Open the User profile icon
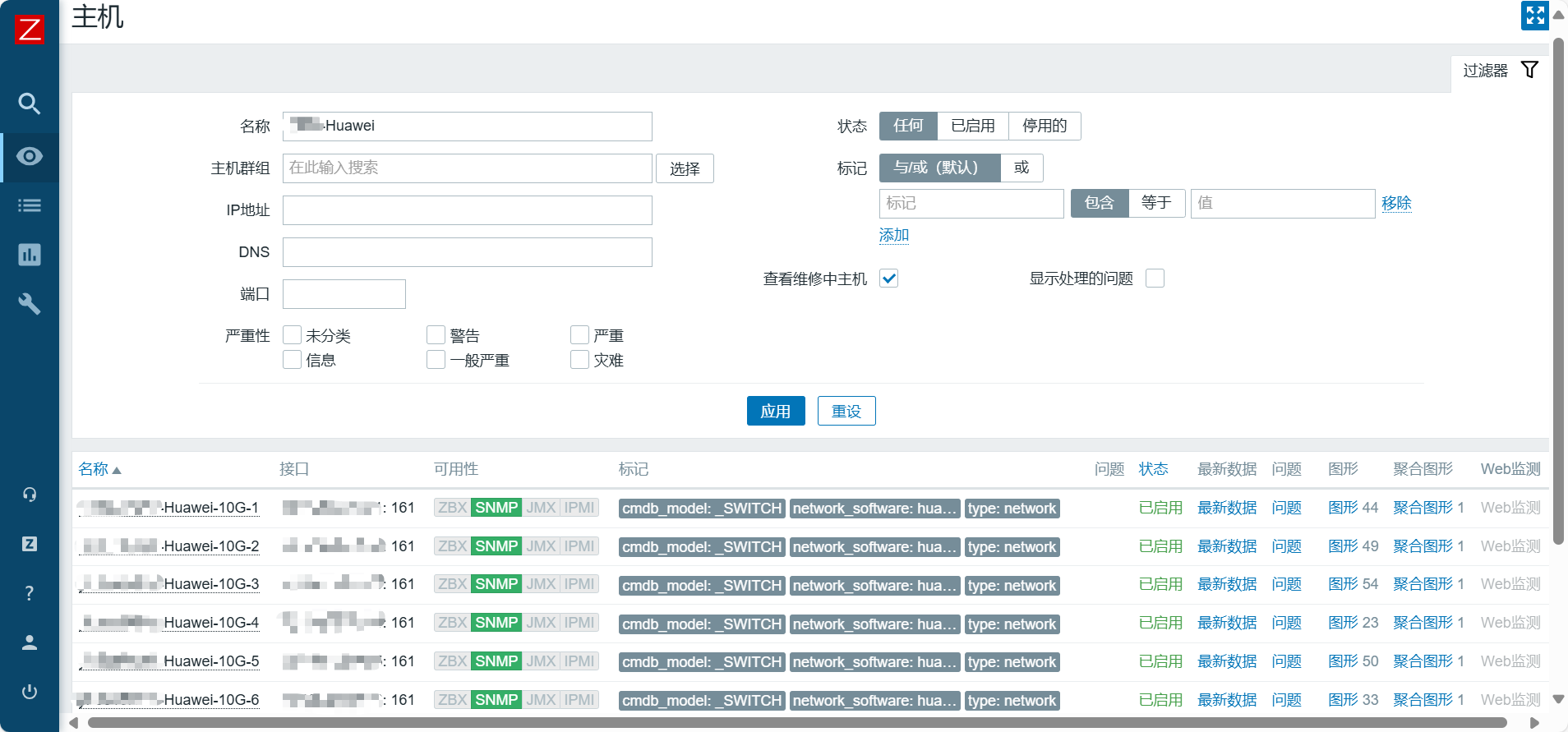The width and height of the screenshot is (1568, 732). pyautogui.click(x=30, y=642)
